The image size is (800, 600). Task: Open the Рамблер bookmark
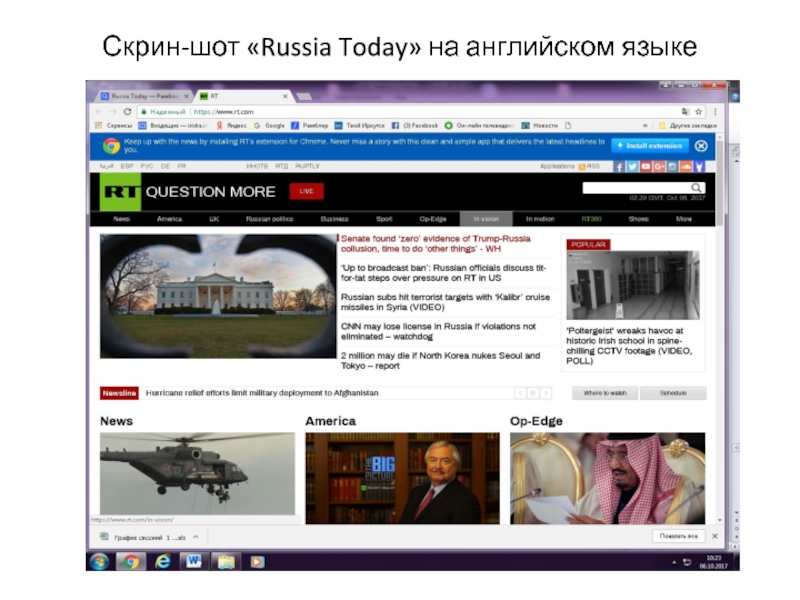[x=309, y=126]
